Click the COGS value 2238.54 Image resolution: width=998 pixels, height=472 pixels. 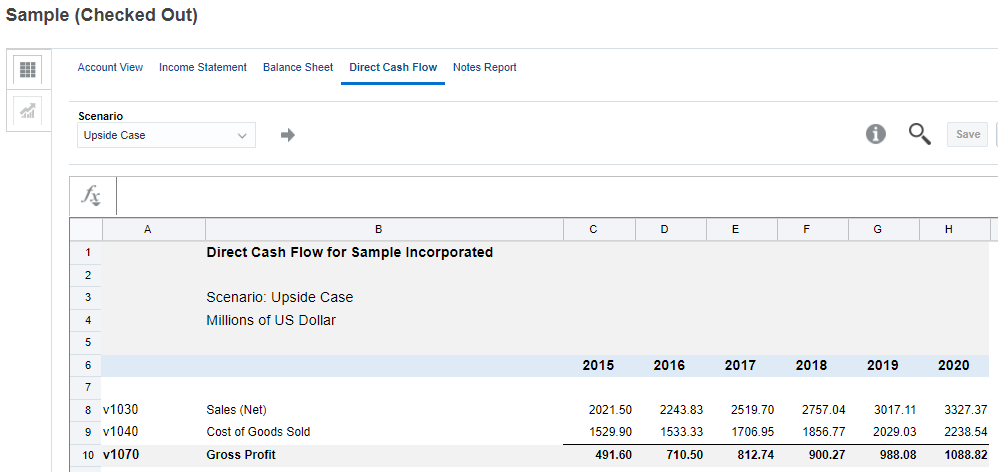(x=955, y=433)
